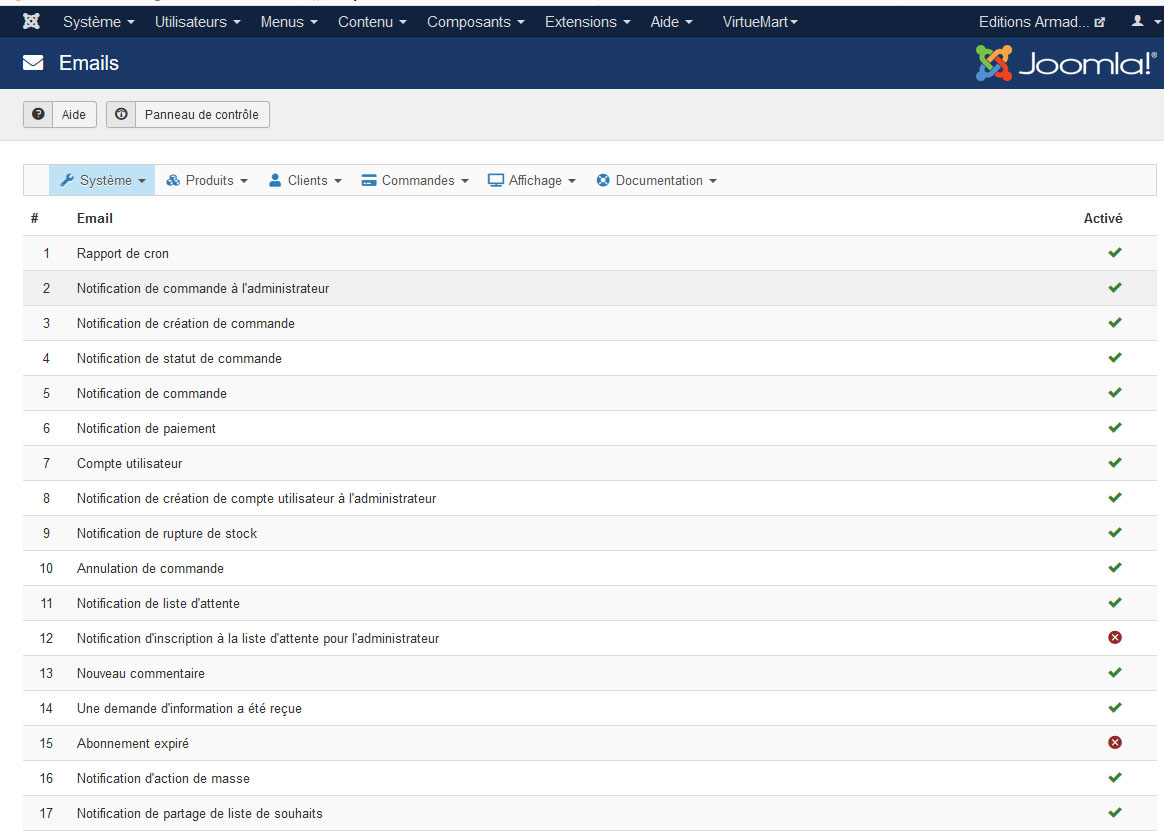The width and height of the screenshot is (1164, 833).
Task: Open the Abonnement expiré email
Action: (133, 743)
